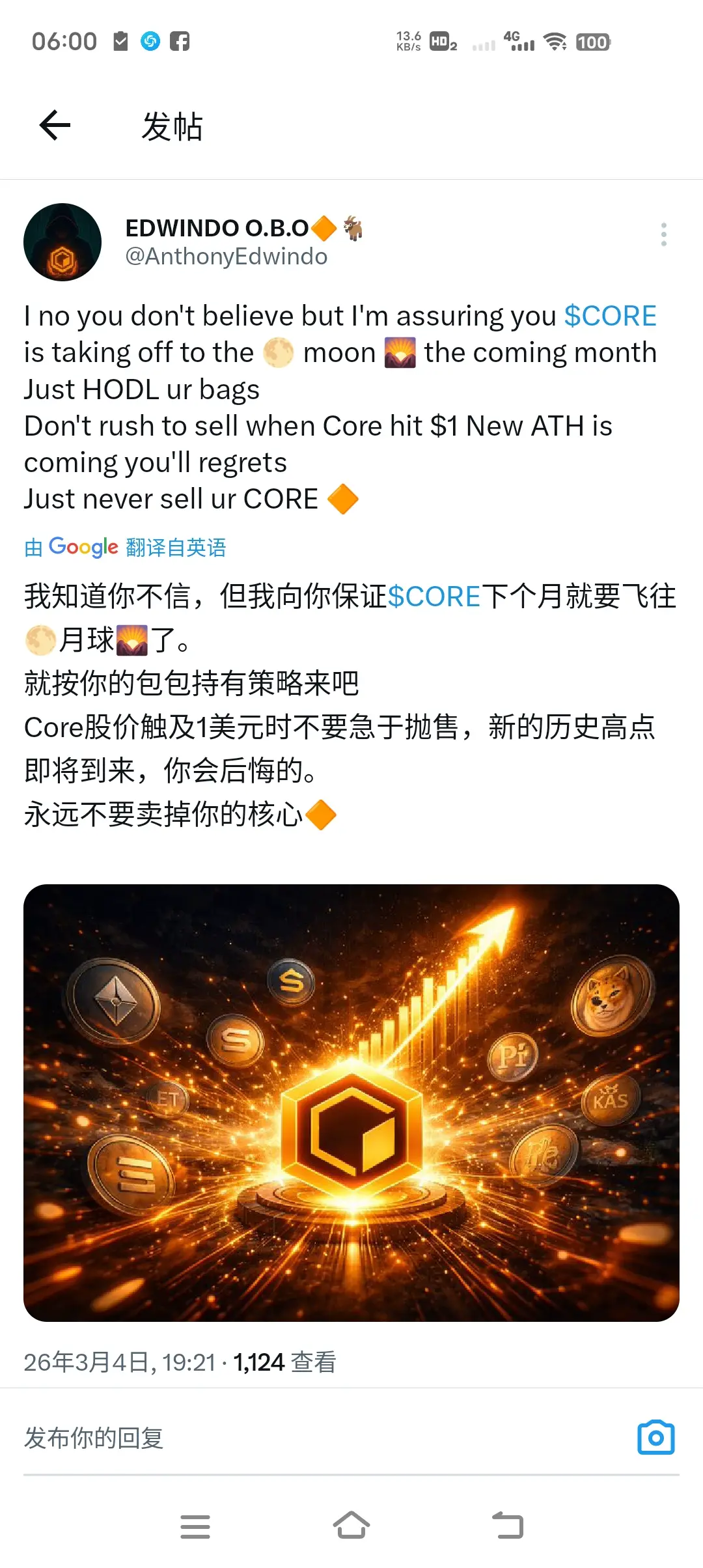Tap Facebook notification icon in status bar

pyautogui.click(x=180, y=42)
